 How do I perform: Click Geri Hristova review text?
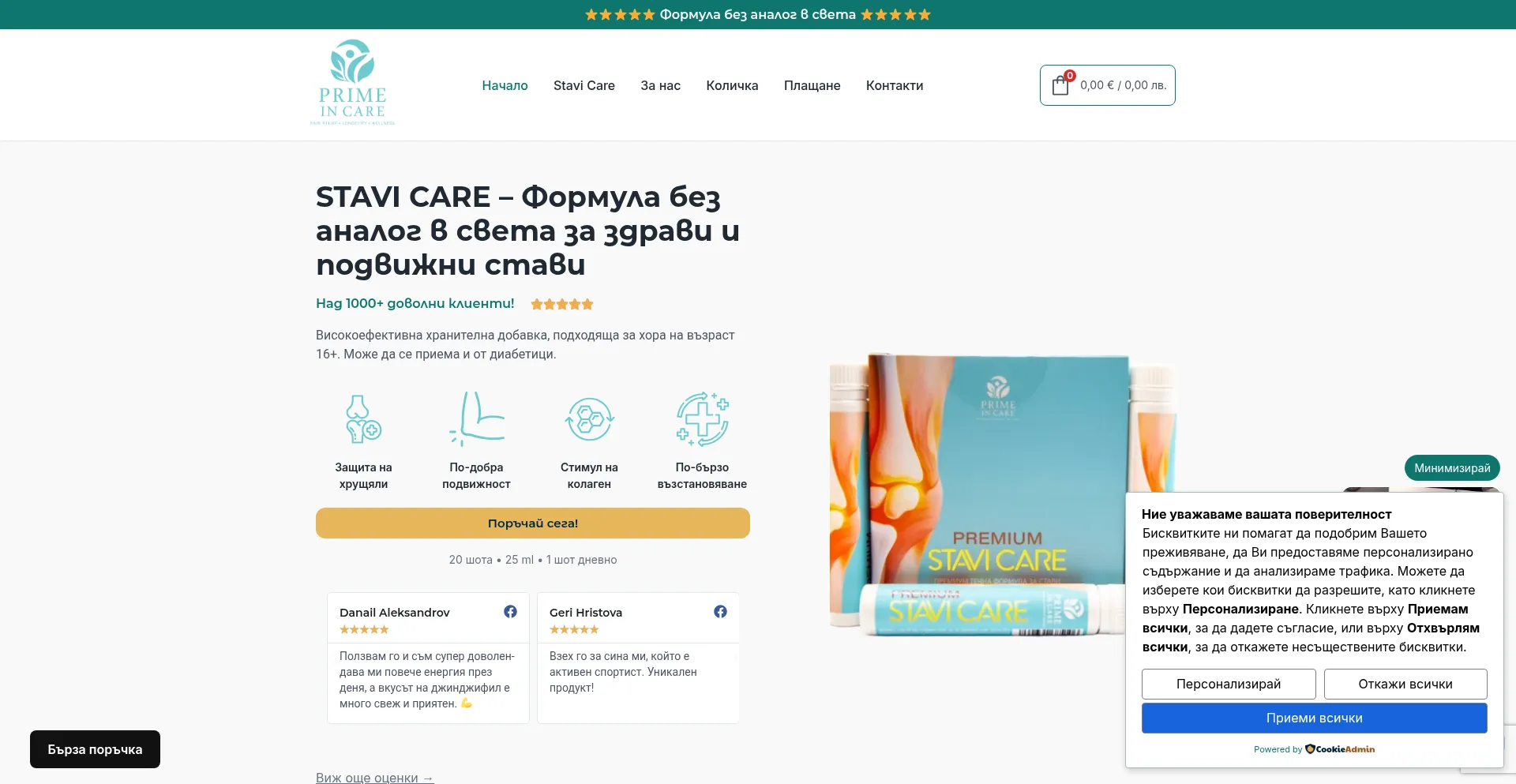tap(623, 672)
